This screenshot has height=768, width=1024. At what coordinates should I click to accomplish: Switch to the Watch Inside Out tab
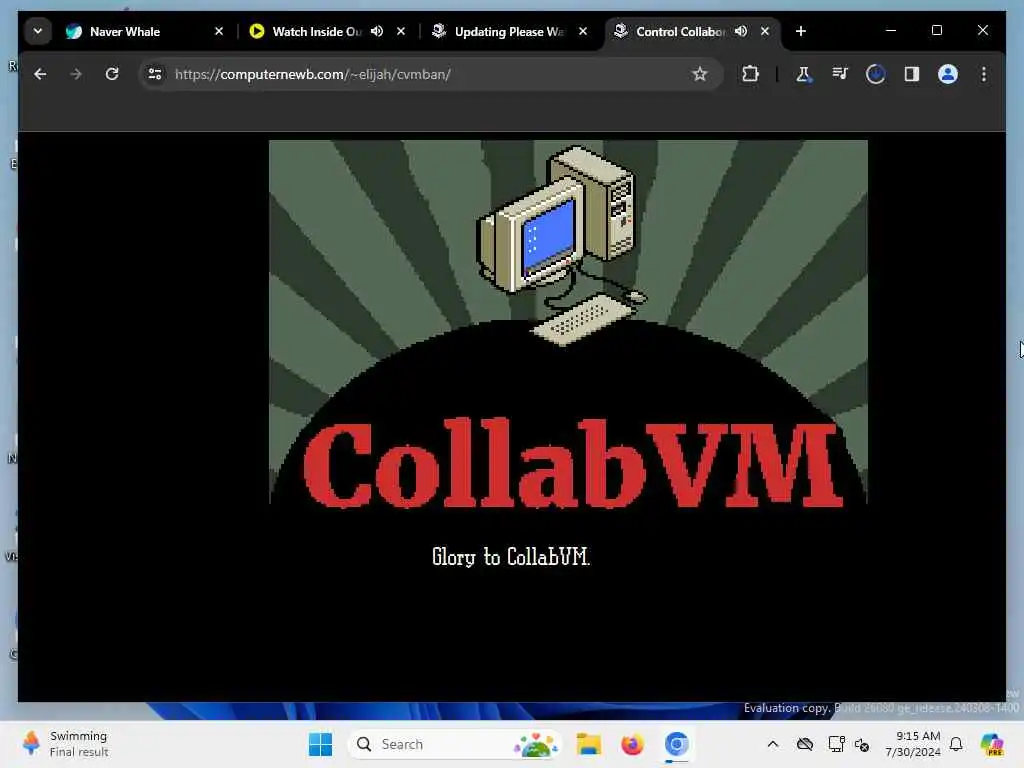[316, 31]
